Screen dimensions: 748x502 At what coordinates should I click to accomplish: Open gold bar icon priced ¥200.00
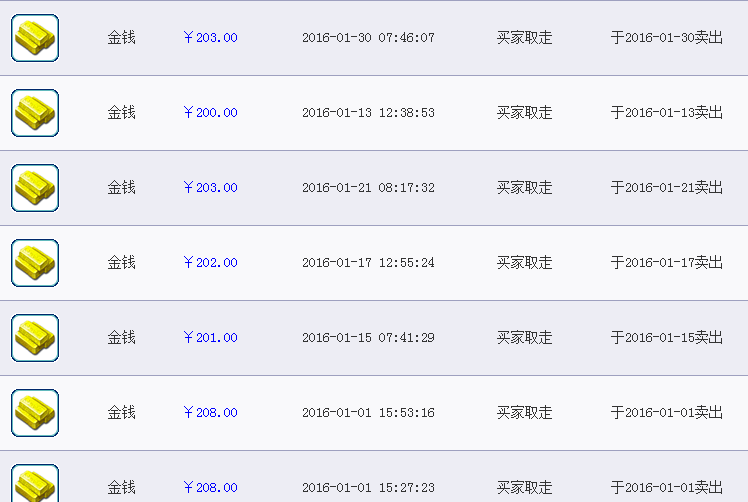(x=35, y=113)
